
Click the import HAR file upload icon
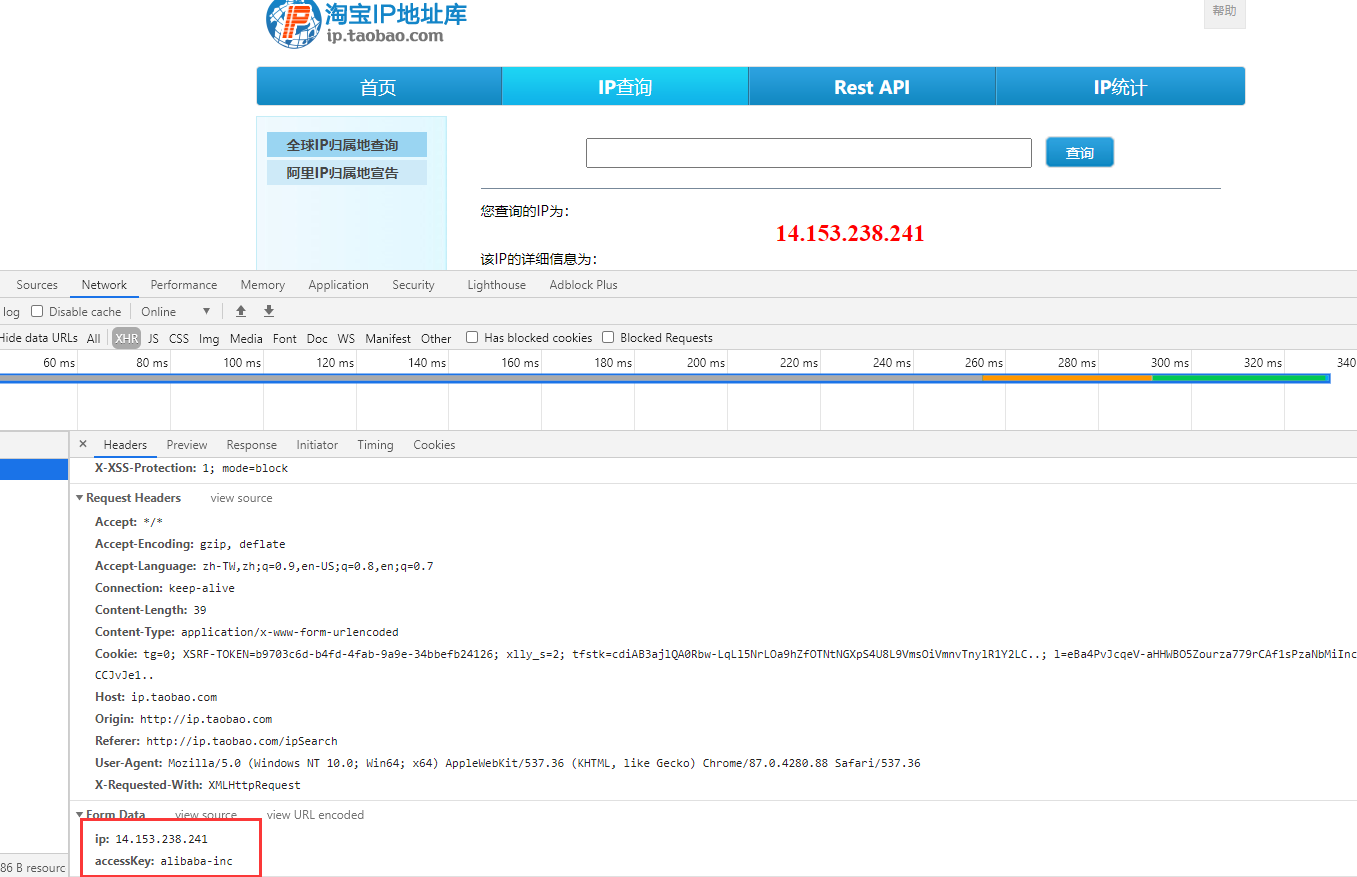(240, 311)
